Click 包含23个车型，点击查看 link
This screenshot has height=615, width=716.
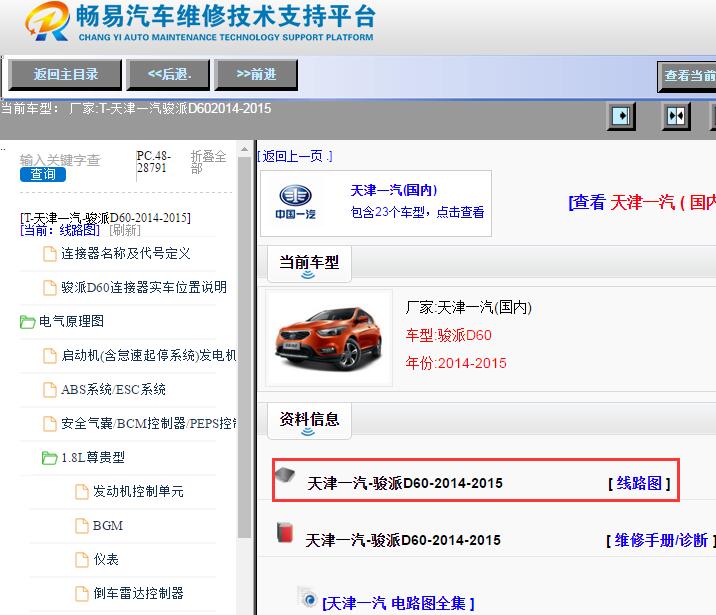coord(417,212)
